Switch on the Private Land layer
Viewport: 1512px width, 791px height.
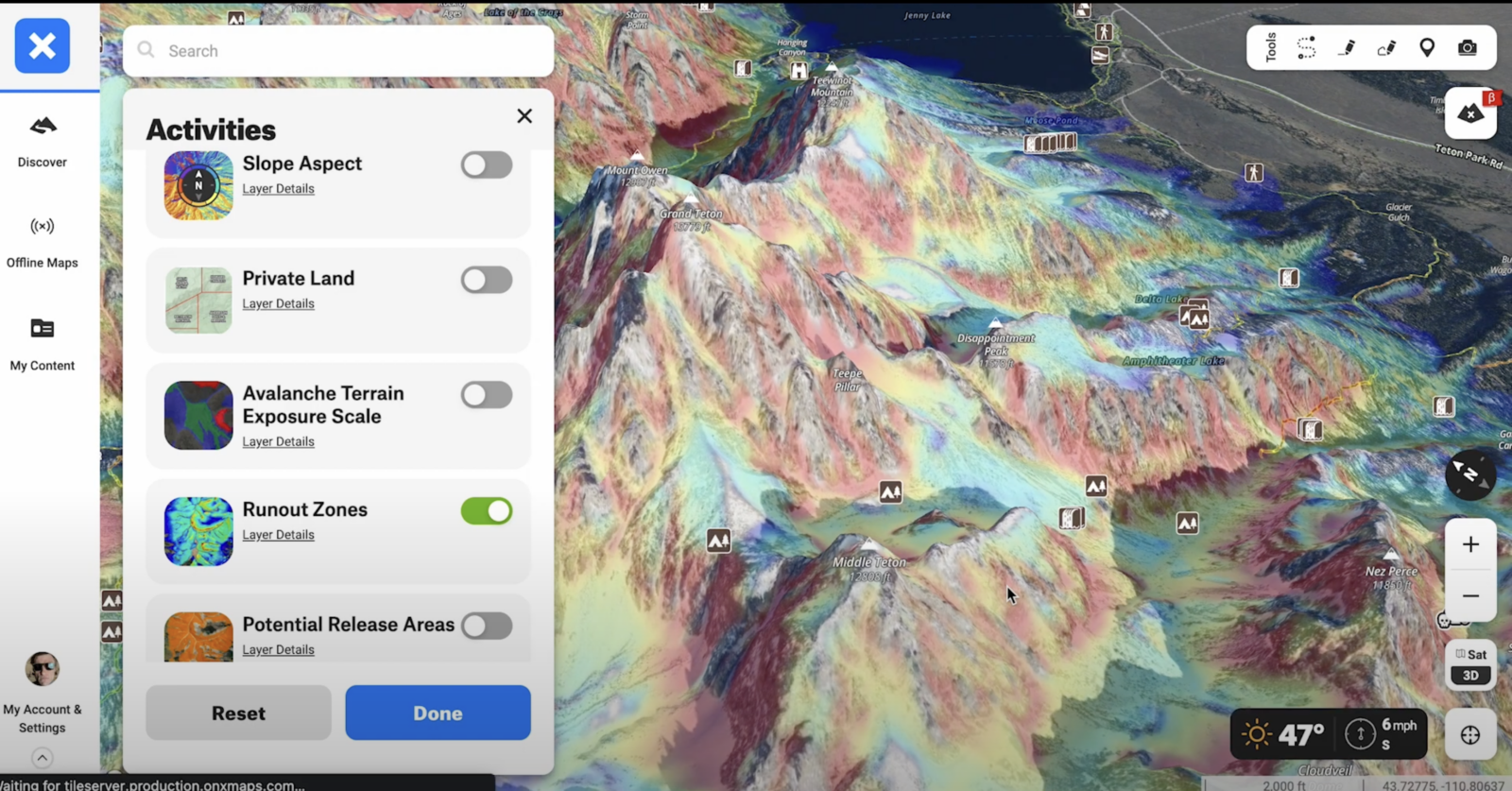[487, 280]
